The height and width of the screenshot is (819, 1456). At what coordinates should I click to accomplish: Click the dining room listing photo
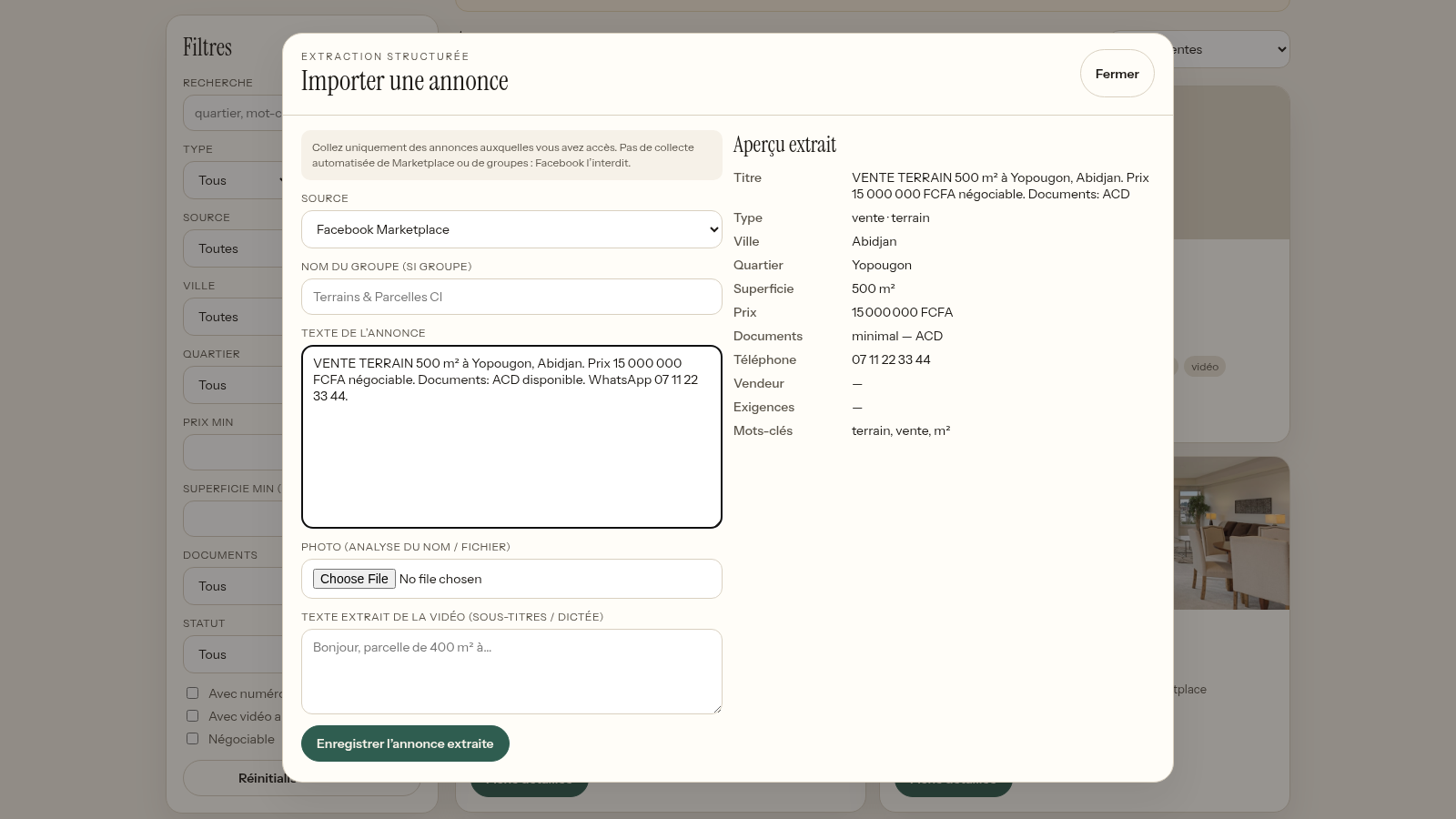click(1231, 533)
